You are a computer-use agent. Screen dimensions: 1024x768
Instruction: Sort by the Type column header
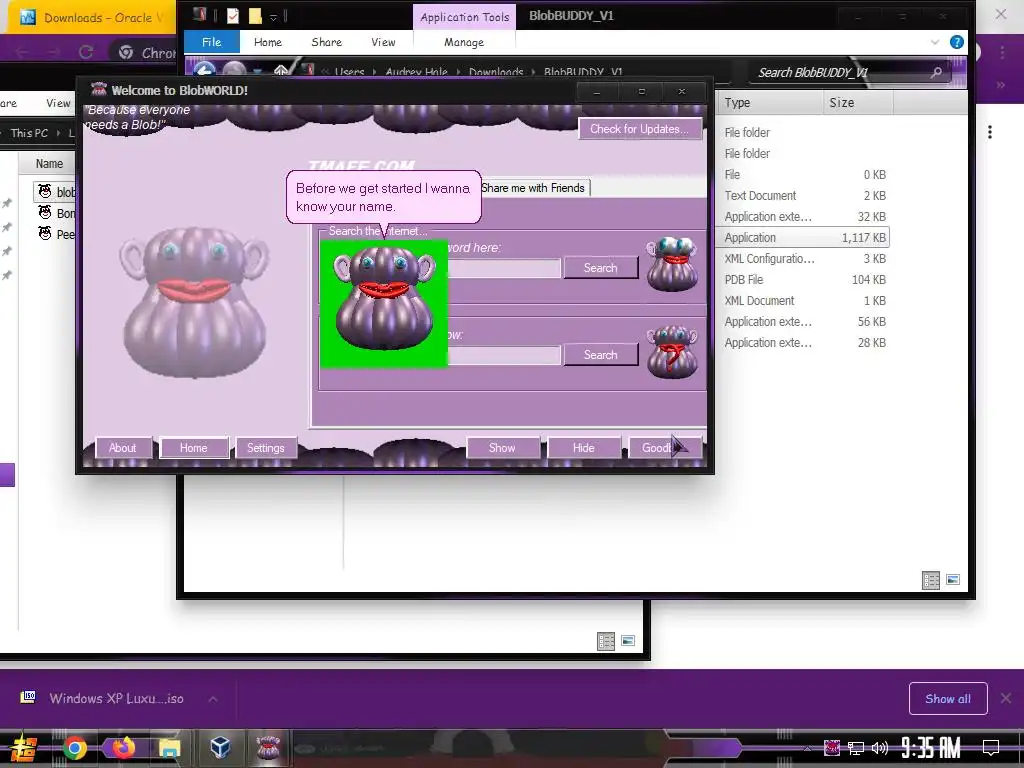click(x=771, y=103)
